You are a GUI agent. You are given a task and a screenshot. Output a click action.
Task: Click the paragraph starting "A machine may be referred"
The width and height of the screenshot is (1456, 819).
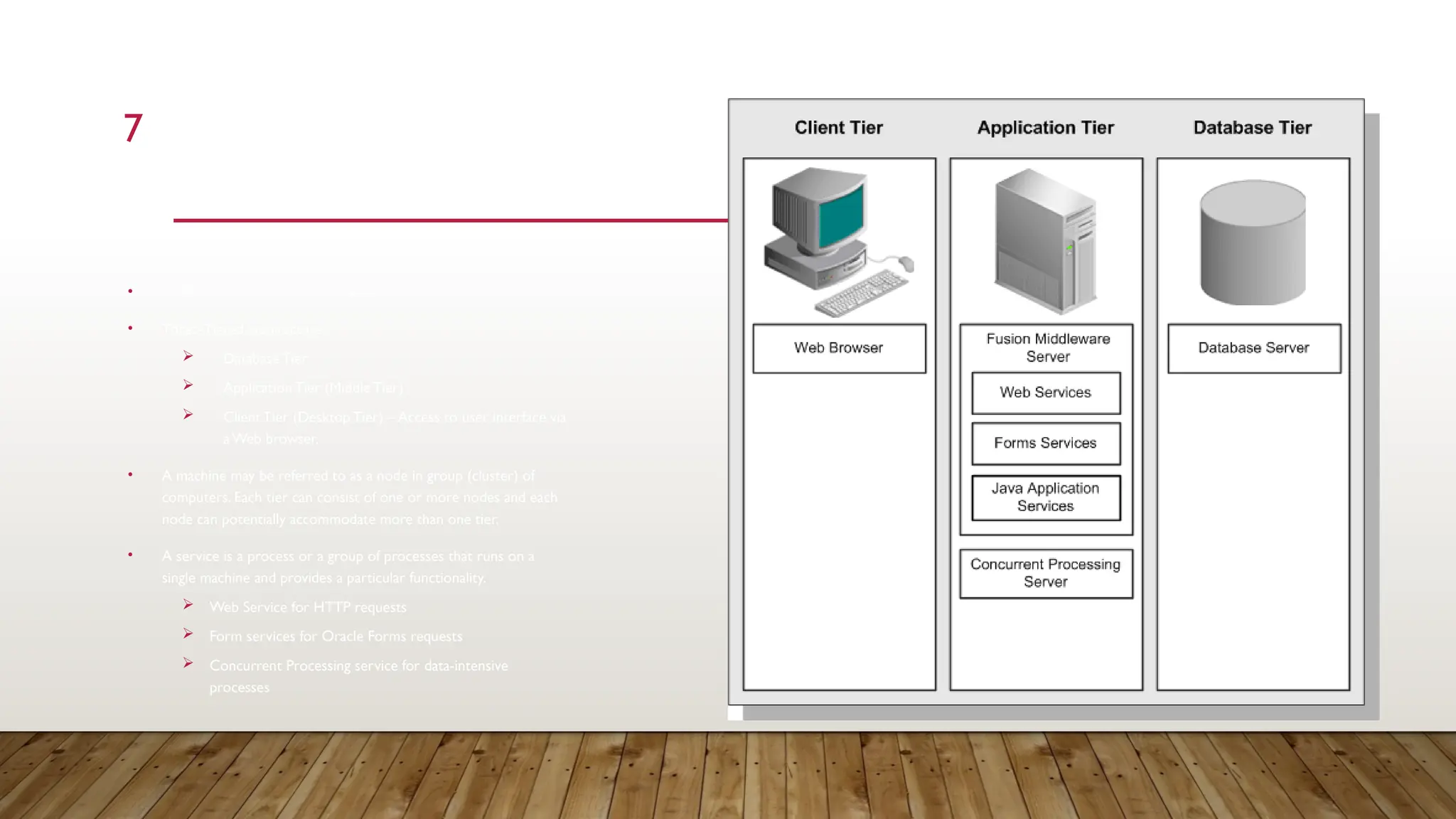point(359,498)
